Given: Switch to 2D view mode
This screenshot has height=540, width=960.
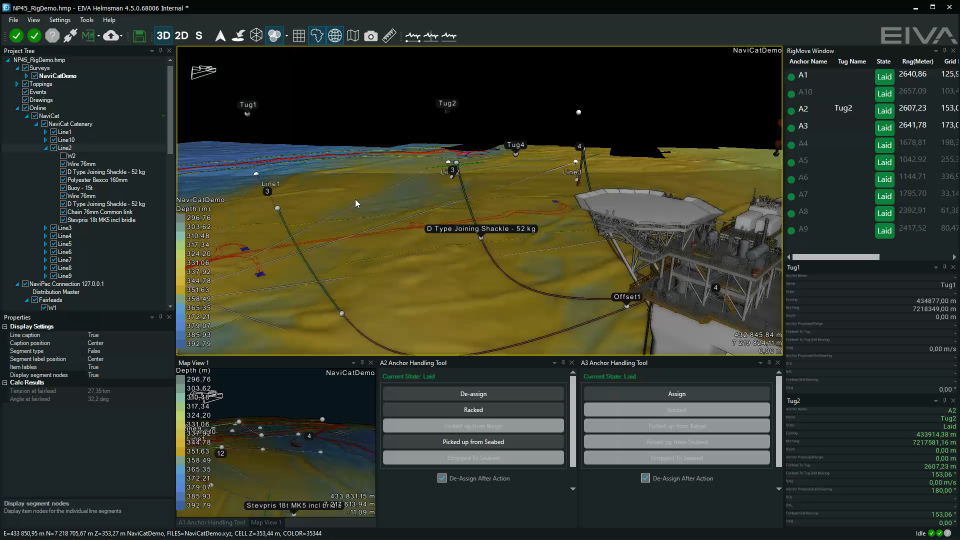Looking at the screenshot, I should pyautogui.click(x=181, y=36).
